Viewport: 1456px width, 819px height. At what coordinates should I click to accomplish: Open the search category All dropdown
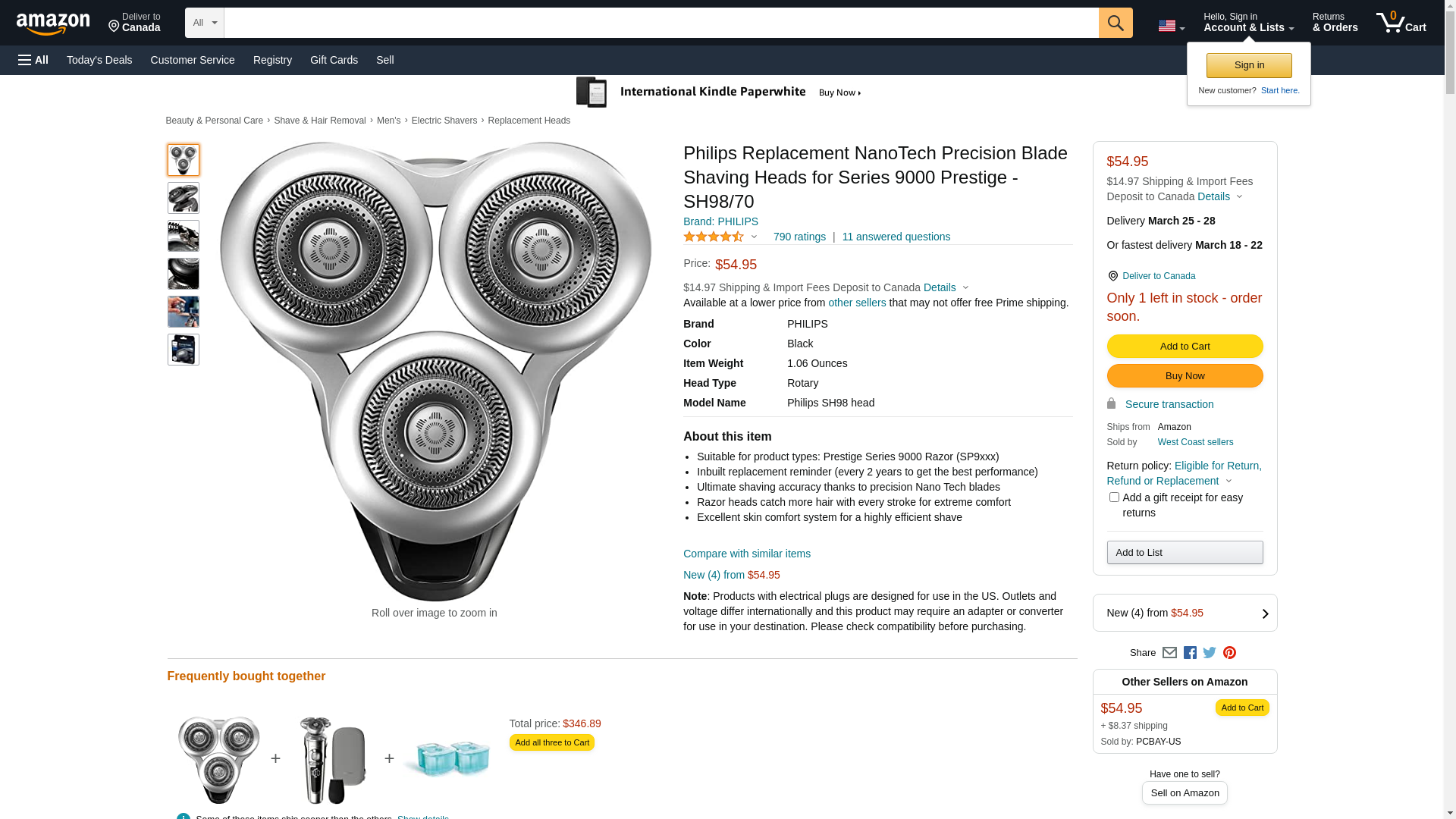(204, 23)
